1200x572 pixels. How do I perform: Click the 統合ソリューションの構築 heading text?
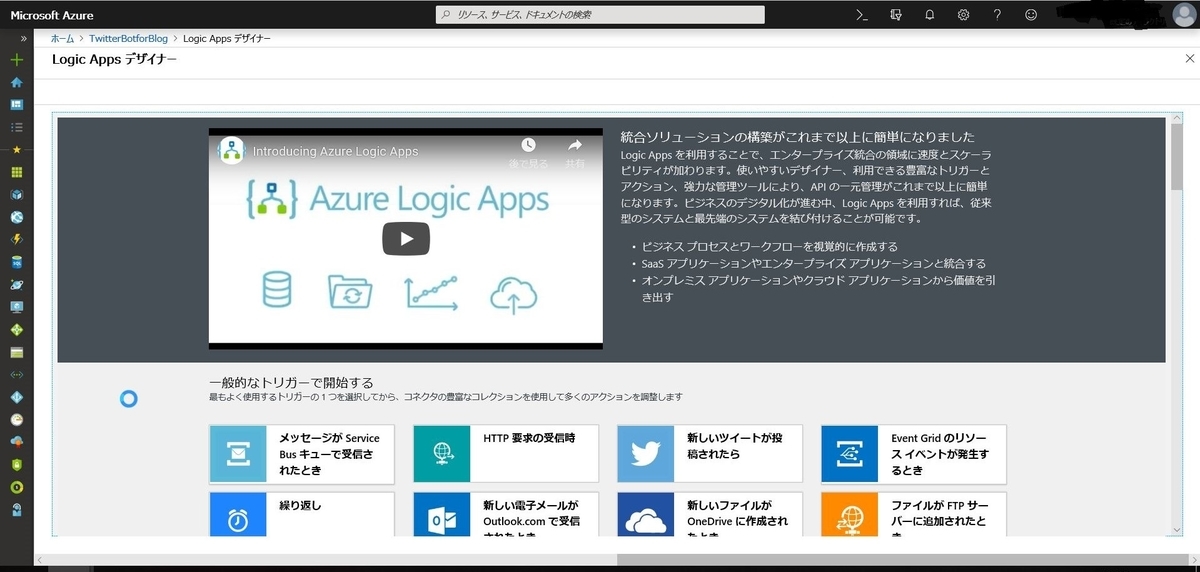pos(797,136)
